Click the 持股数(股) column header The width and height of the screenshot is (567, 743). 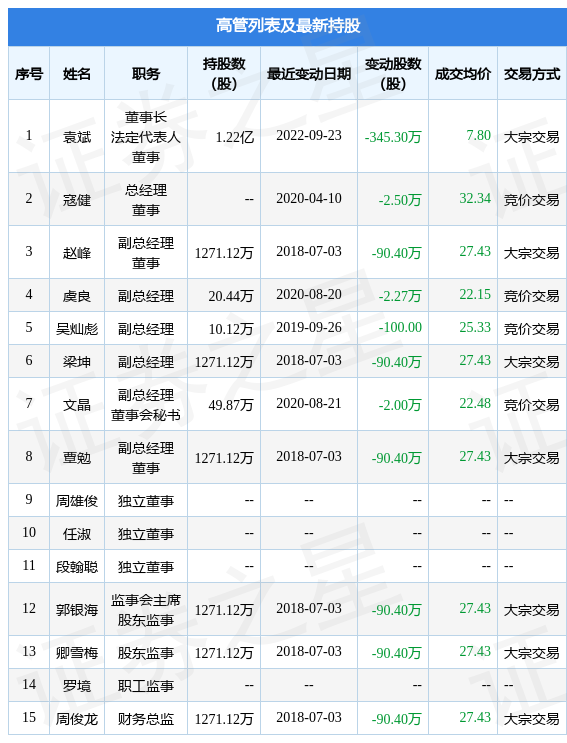tap(224, 74)
